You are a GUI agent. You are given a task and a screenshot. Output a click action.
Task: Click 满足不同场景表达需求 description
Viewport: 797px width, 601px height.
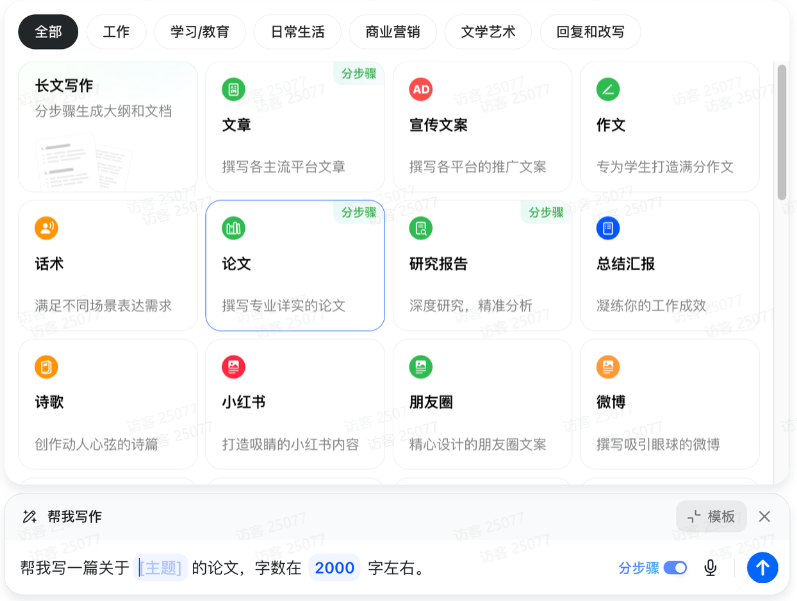pos(103,306)
